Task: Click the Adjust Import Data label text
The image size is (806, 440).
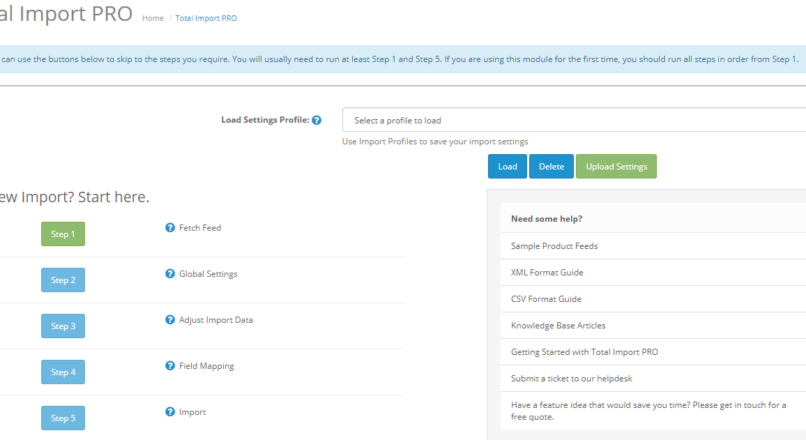Action: (x=216, y=319)
